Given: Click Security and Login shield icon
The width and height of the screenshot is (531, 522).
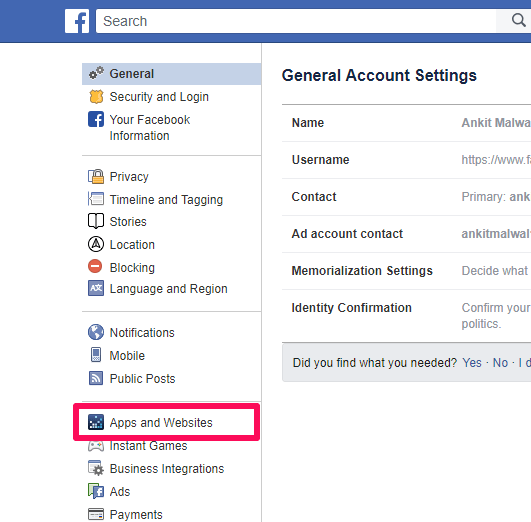Looking at the screenshot, I should 96,97.
